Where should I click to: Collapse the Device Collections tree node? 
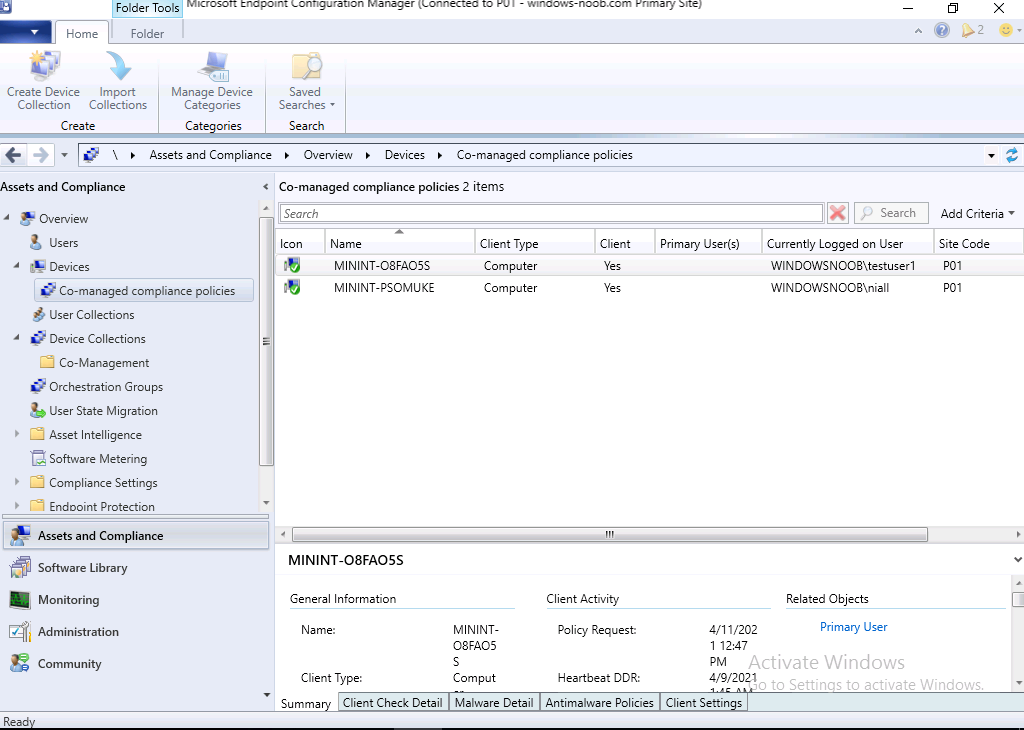[x=17, y=338]
